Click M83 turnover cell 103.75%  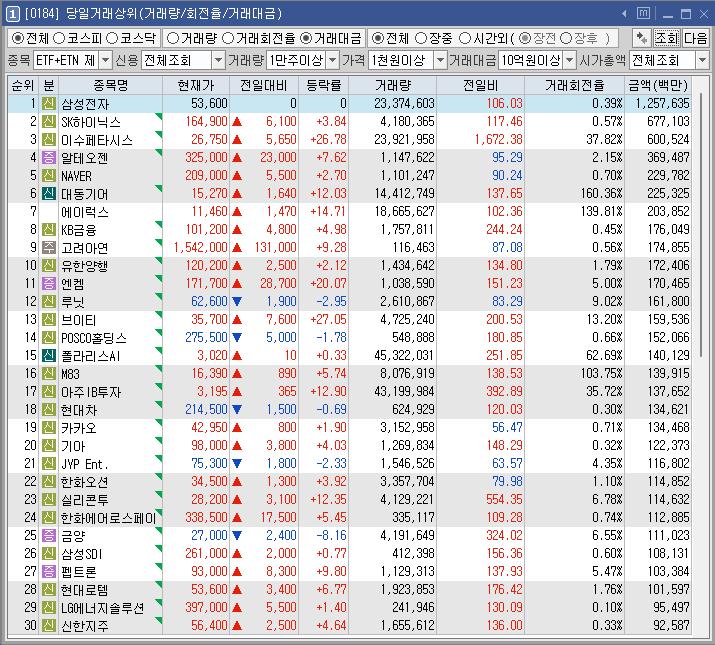pyautogui.click(x=601, y=374)
